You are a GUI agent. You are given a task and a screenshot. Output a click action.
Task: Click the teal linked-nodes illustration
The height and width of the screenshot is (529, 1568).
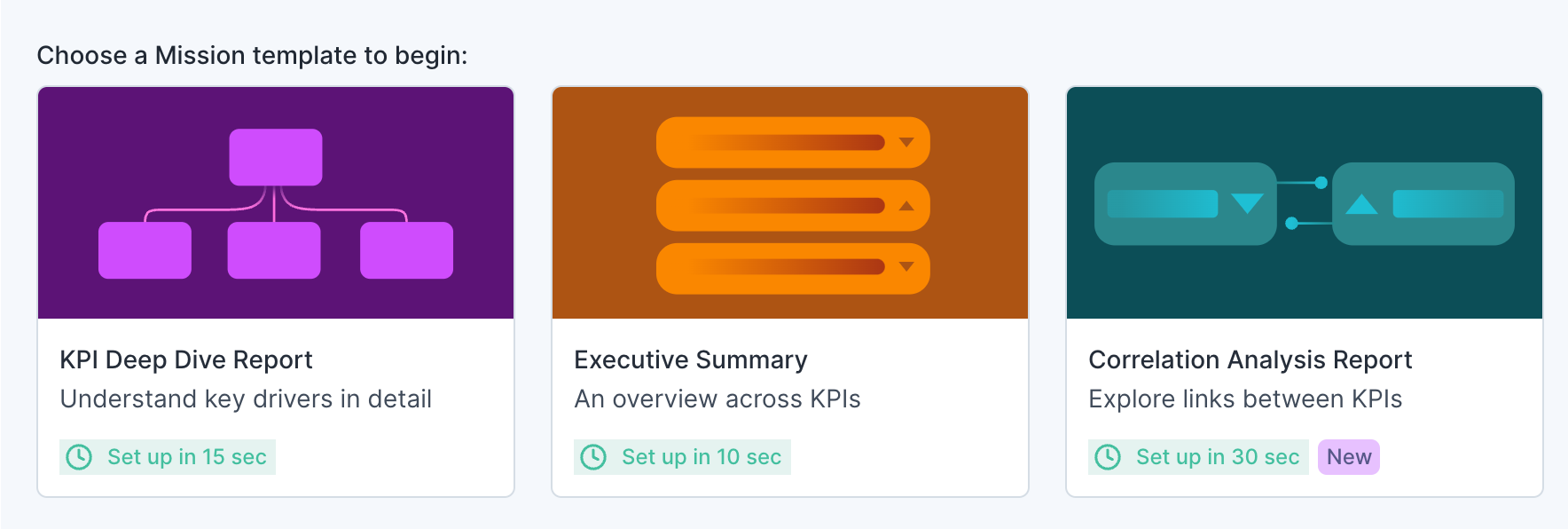1304,202
